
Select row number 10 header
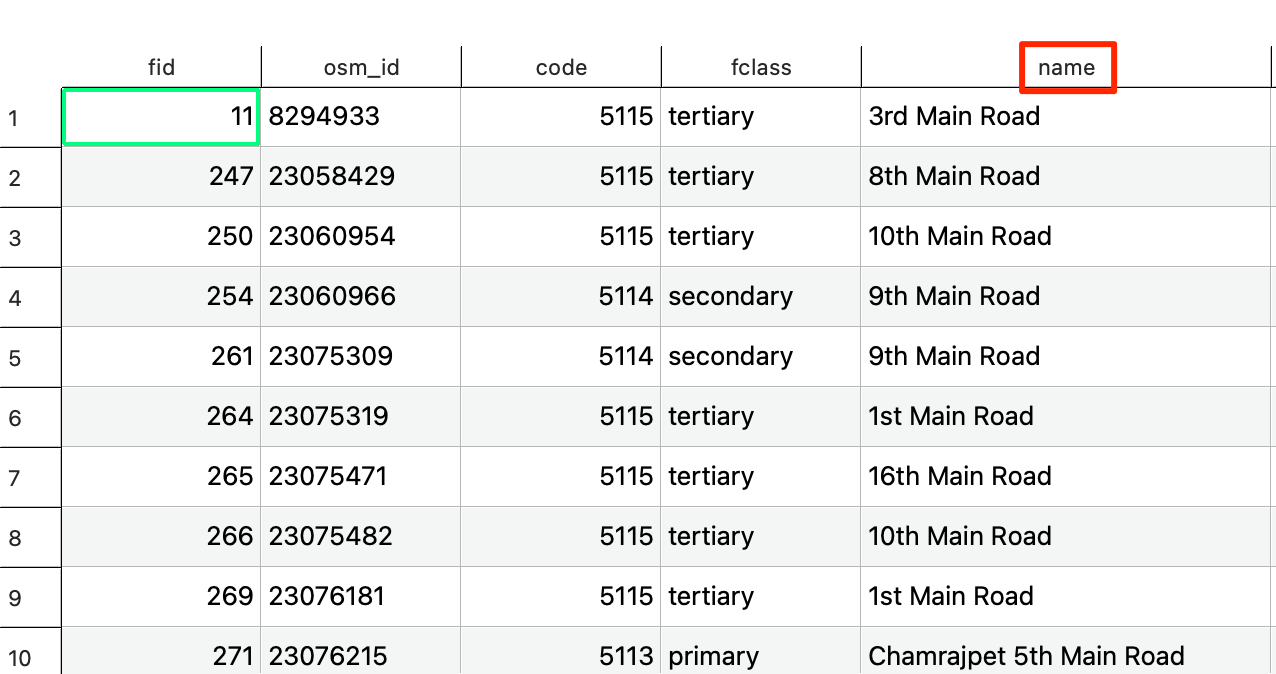coord(20,658)
